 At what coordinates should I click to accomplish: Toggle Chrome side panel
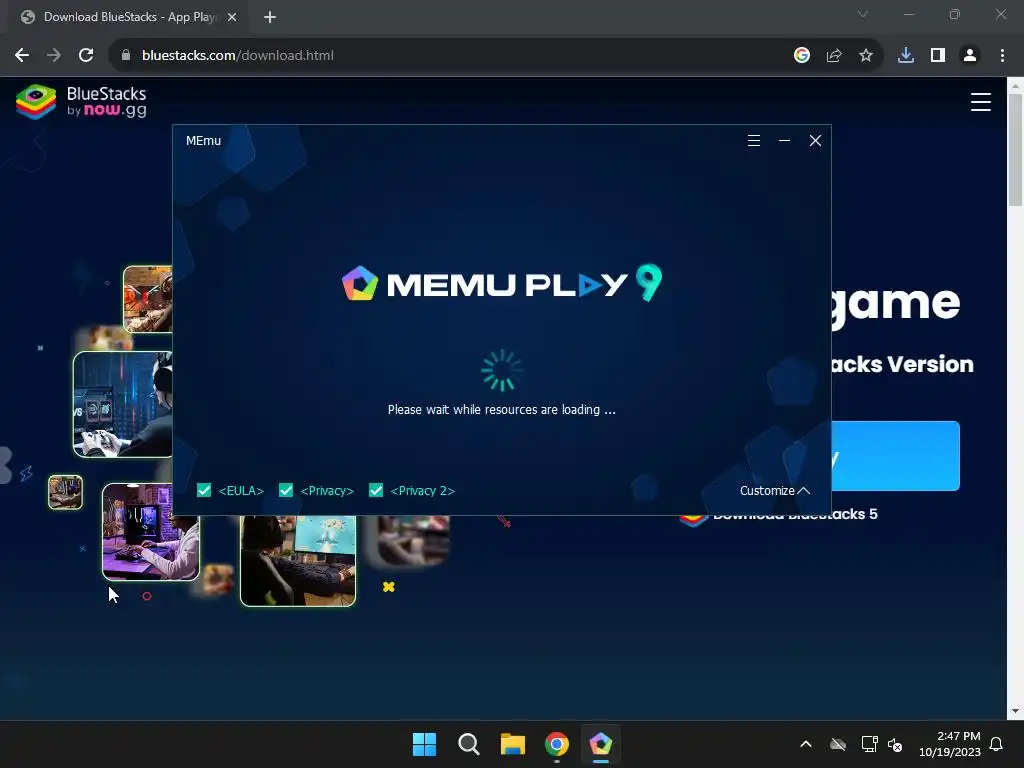[x=938, y=56]
